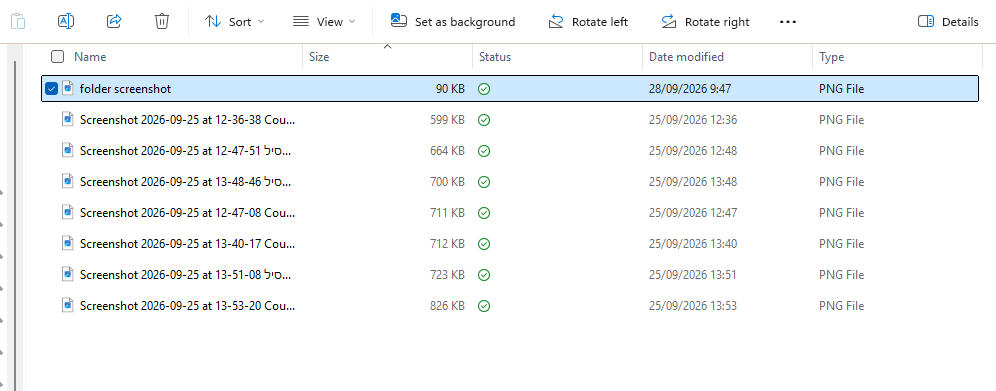Sort by the Name column header

90,56
